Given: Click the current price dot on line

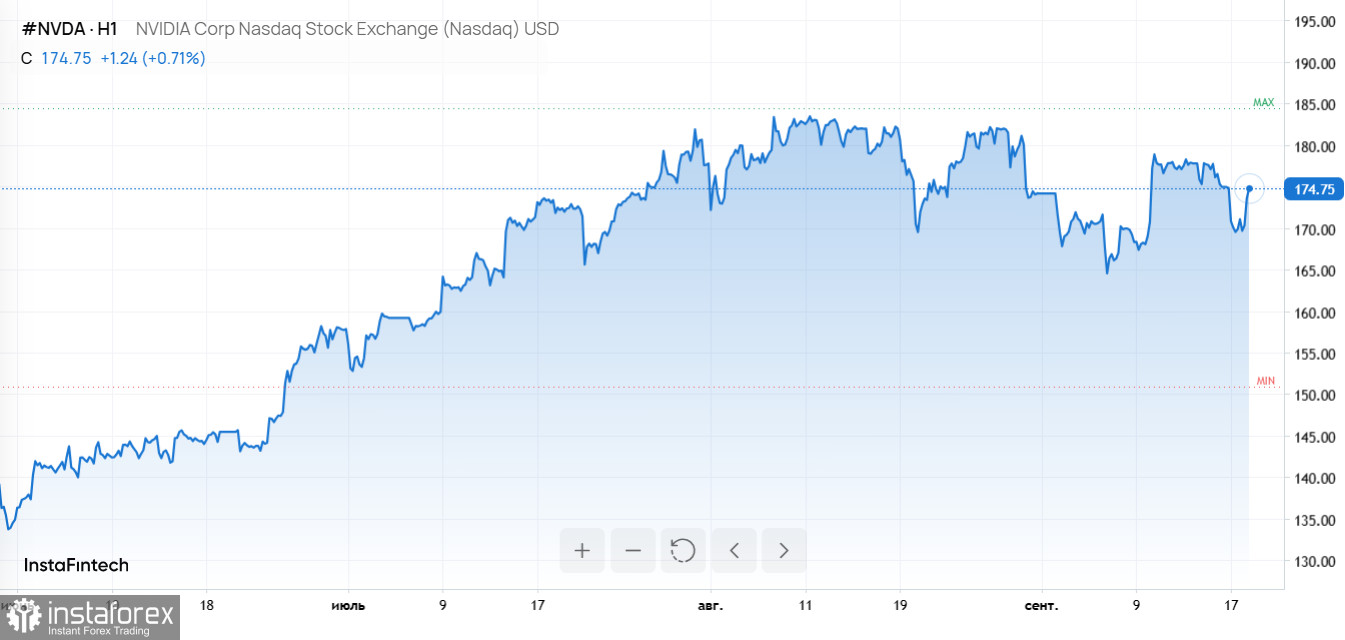Looking at the screenshot, I should coord(1249,188).
